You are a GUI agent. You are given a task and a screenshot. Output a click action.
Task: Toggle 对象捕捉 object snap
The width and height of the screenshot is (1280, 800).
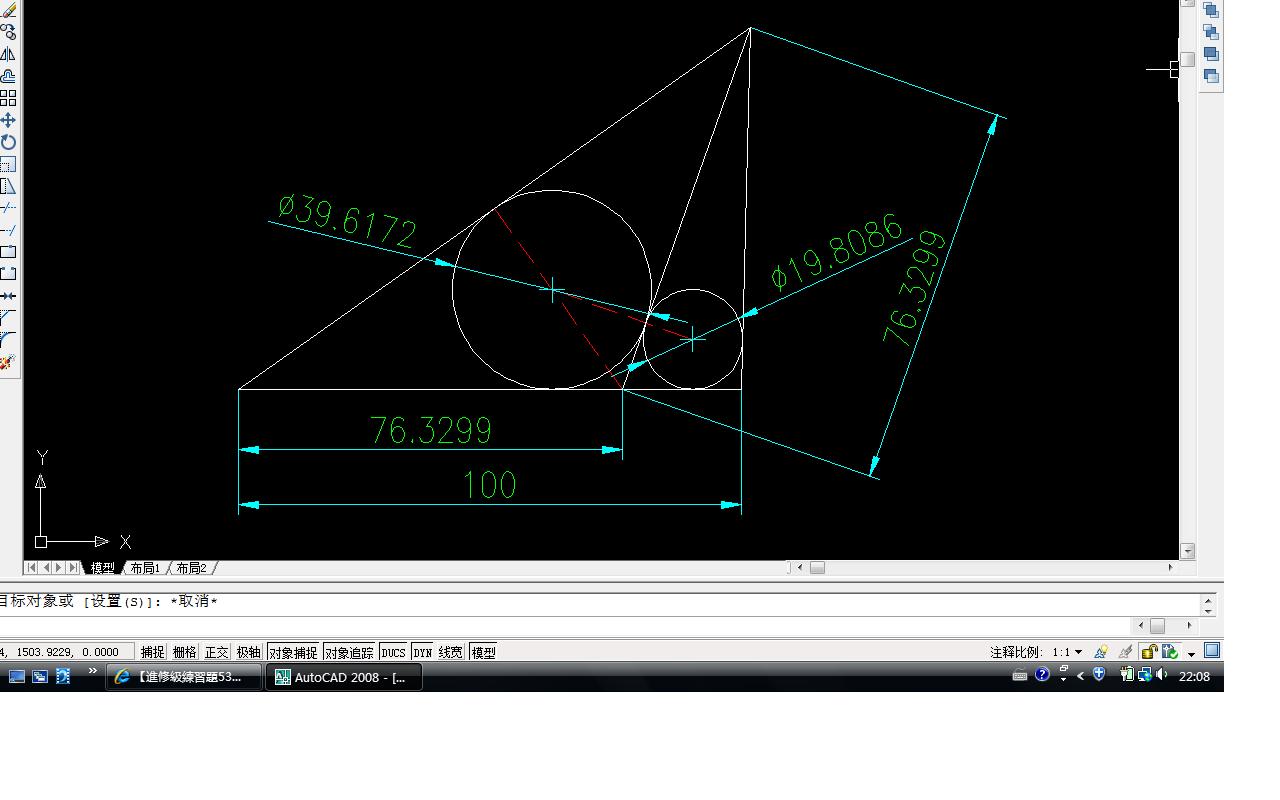[x=293, y=652]
